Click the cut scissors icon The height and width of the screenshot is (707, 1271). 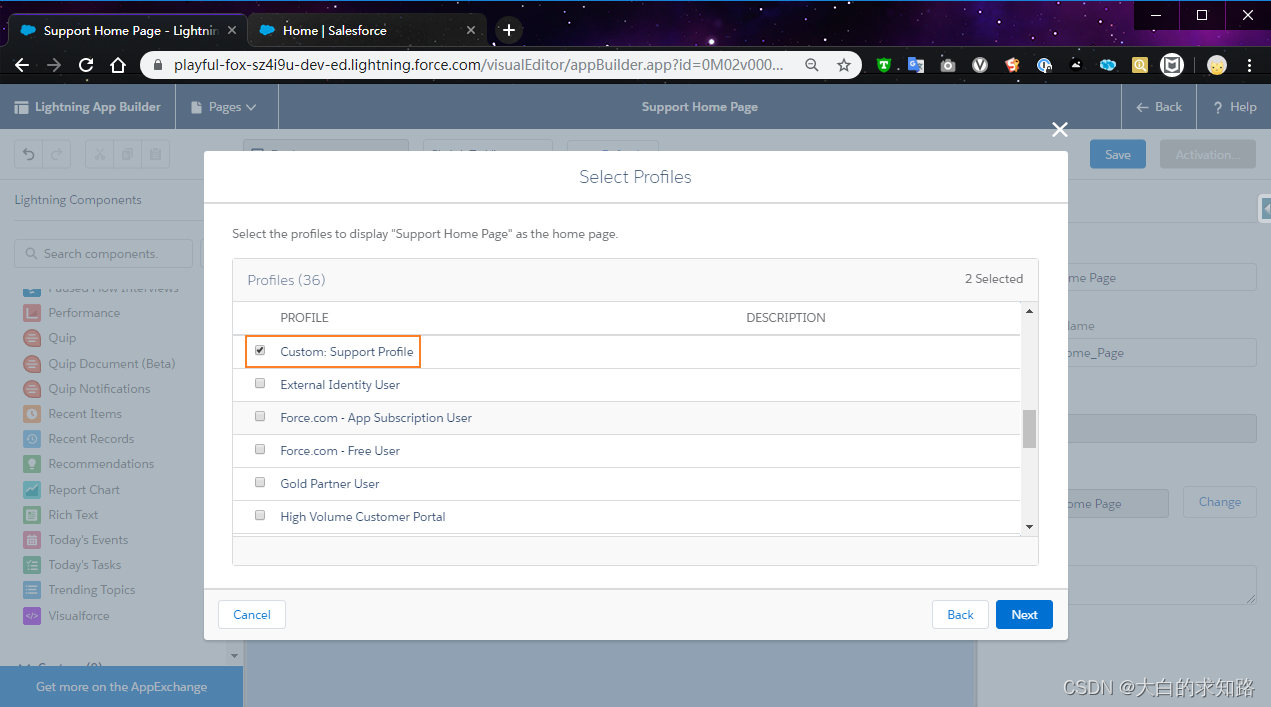click(99, 154)
